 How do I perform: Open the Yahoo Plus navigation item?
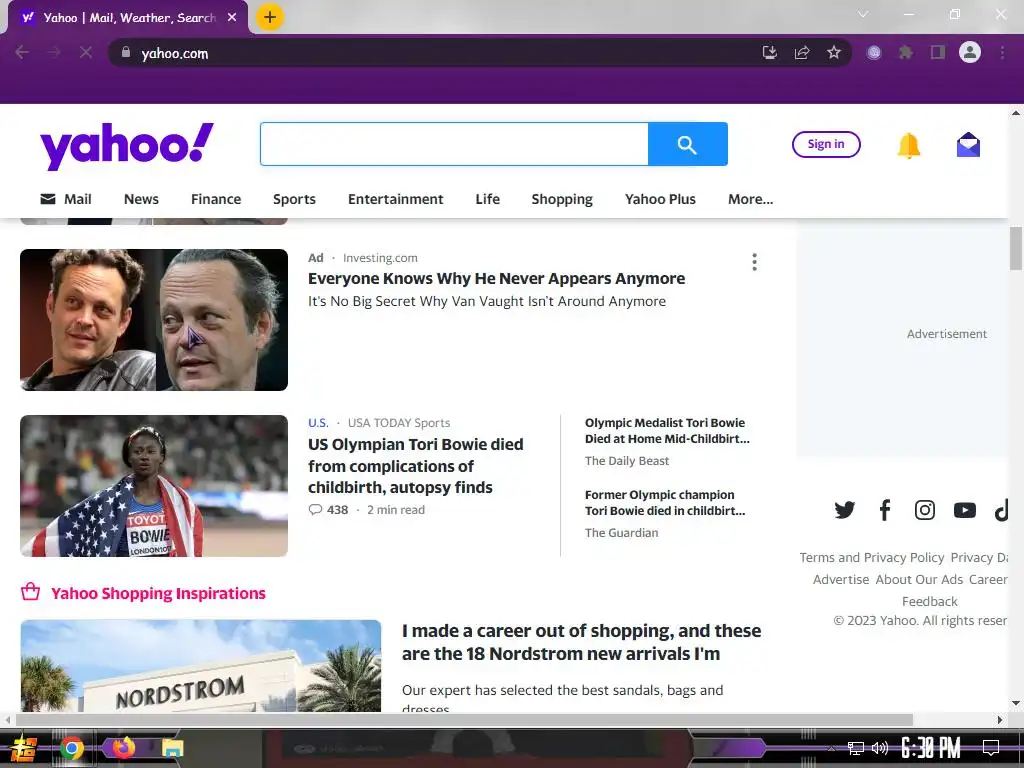click(660, 199)
